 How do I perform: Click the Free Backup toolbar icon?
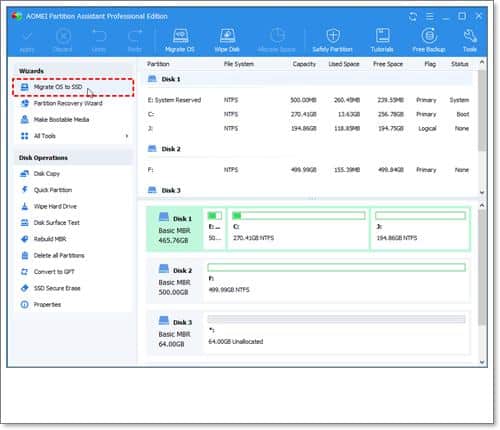(x=429, y=40)
